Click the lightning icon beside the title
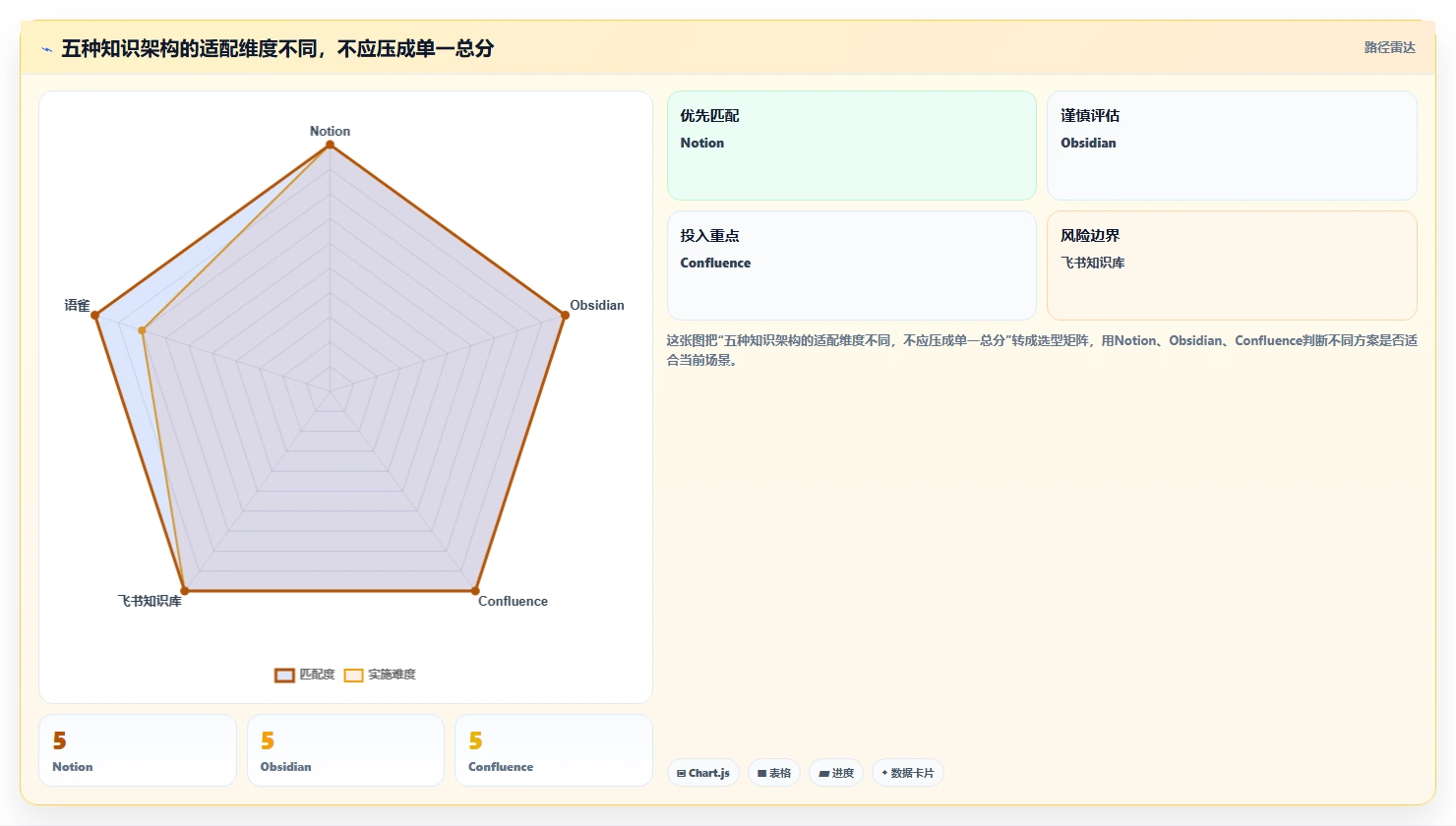 pyautogui.click(x=46, y=49)
